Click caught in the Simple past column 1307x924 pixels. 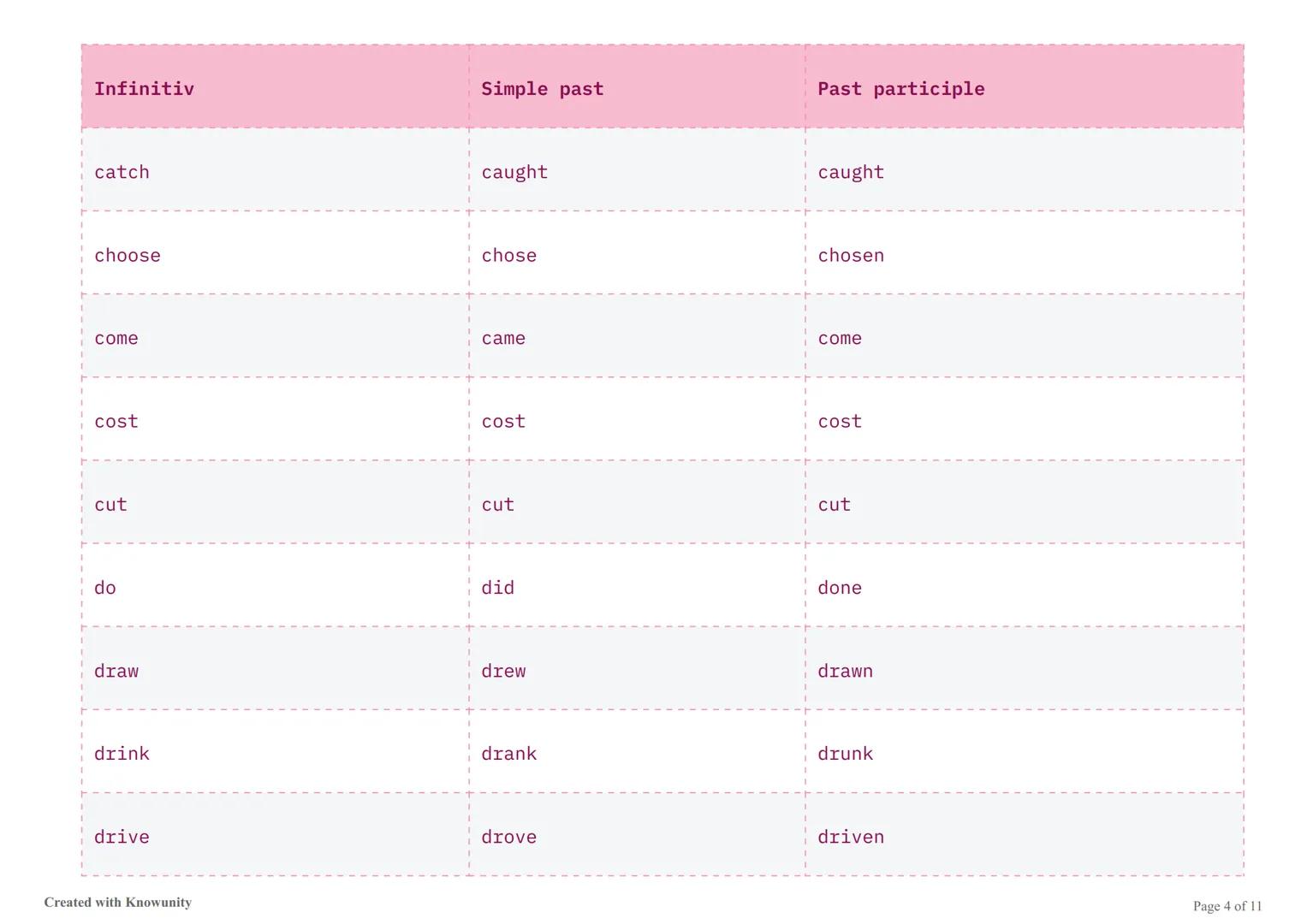pos(514,172)
